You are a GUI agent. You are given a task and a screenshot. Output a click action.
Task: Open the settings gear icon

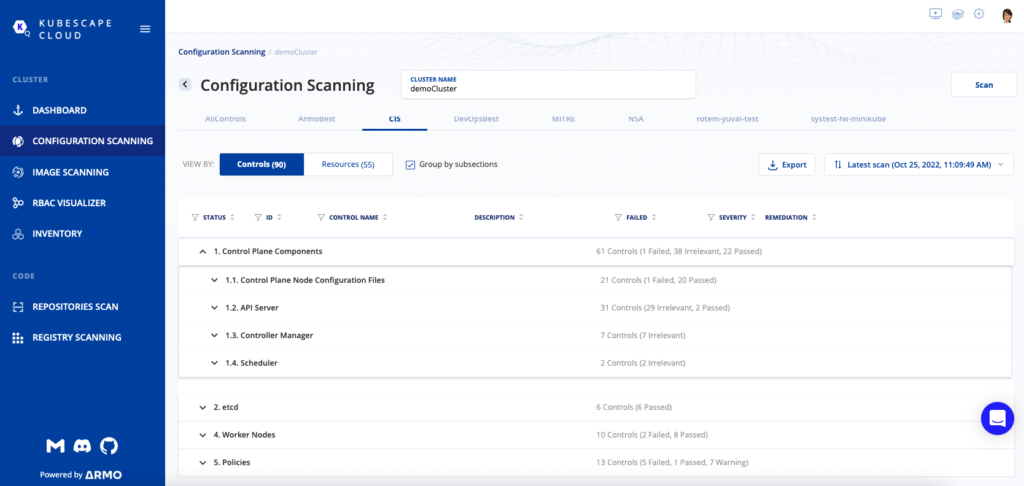[x=978, y=14]
